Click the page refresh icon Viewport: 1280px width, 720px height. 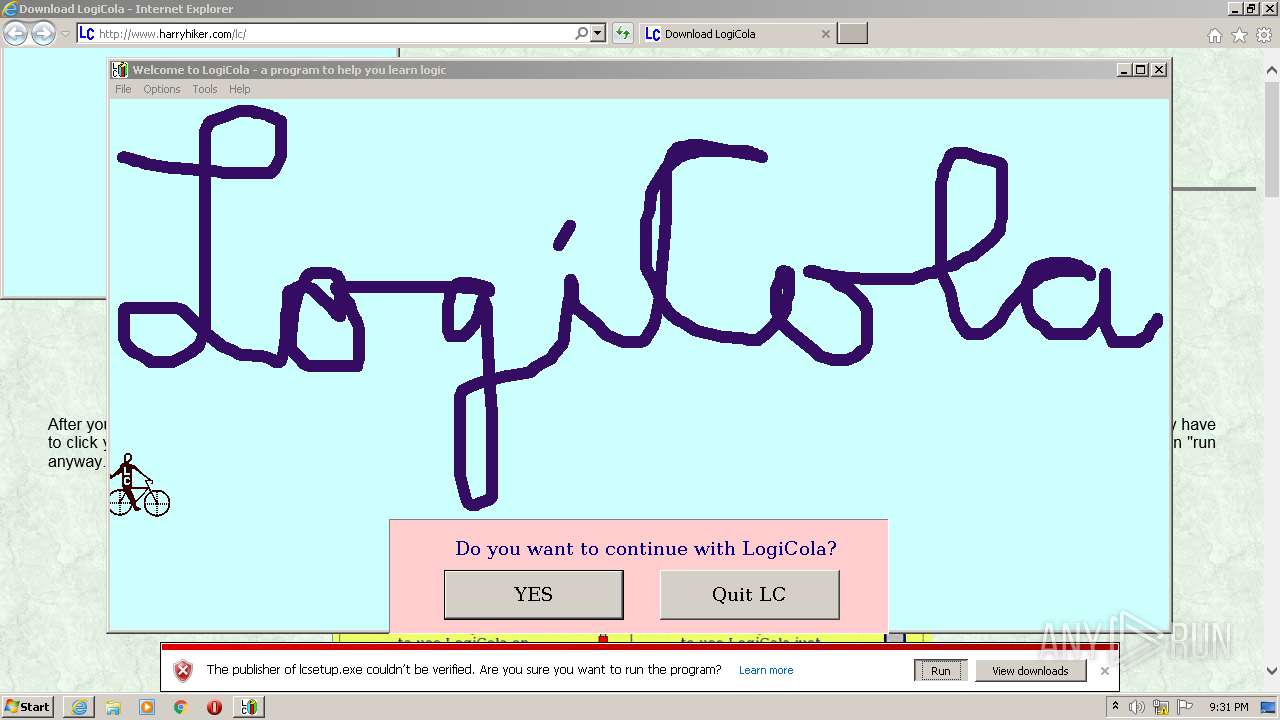pos(623,33)
